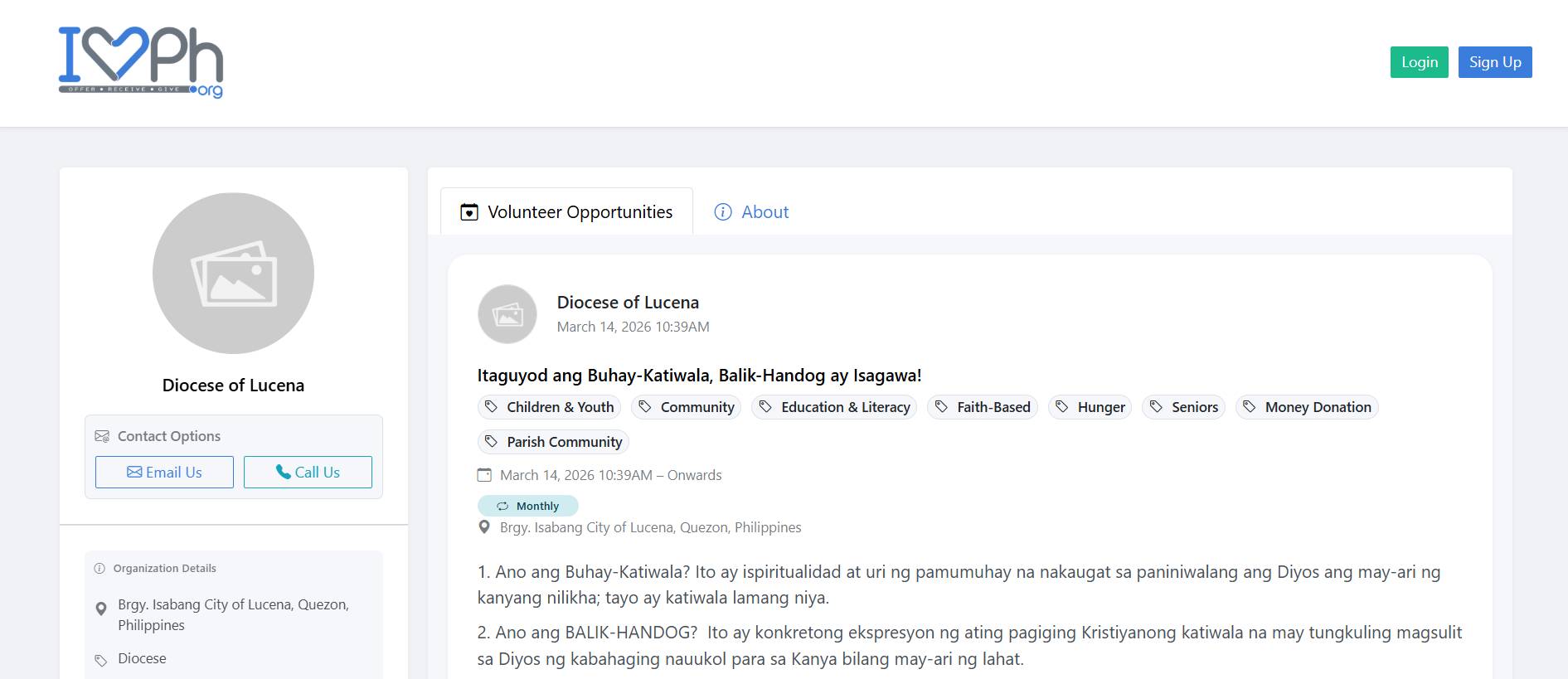Select the Parish Community tag
The width and height of the screenshot is (1568, 679).
pyautogui.click(x=553, y=442)
